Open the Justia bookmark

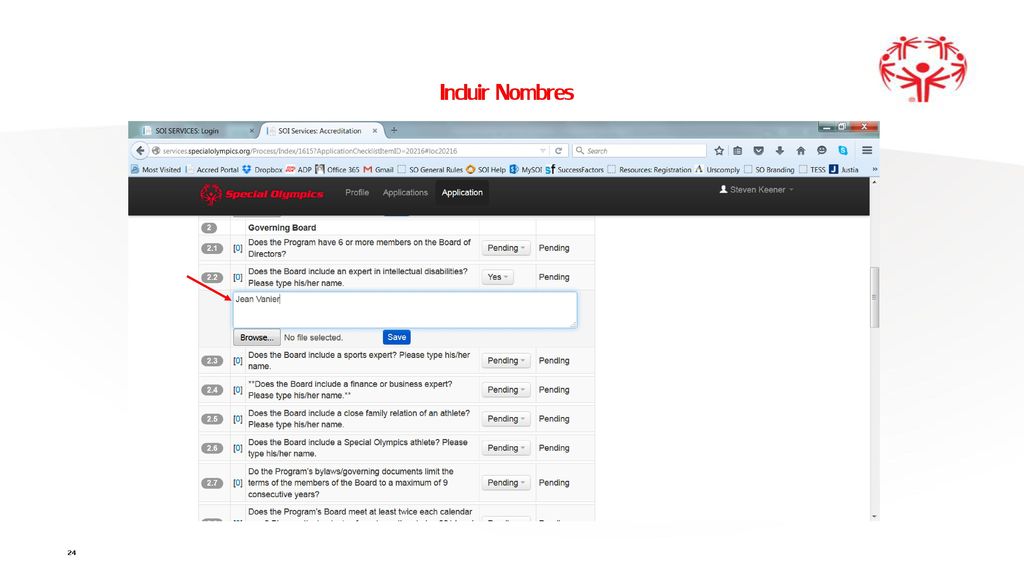tap(844, 170)
